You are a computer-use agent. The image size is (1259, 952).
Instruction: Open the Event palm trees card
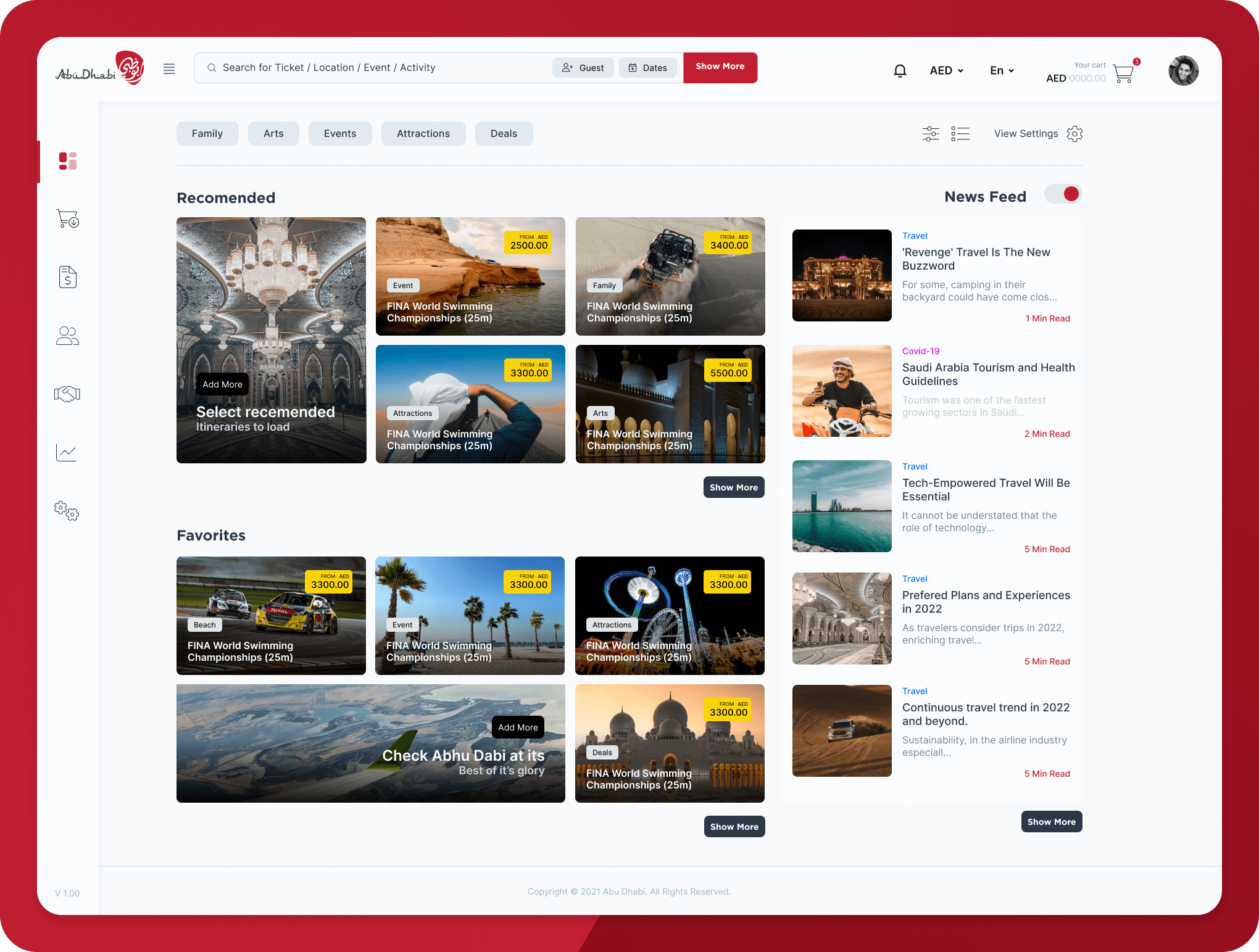470,616
